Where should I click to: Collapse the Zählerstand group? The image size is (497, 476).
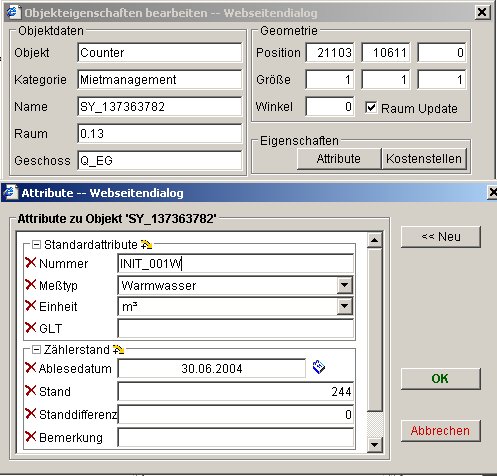pyautogui.click(x=36, y=350)
